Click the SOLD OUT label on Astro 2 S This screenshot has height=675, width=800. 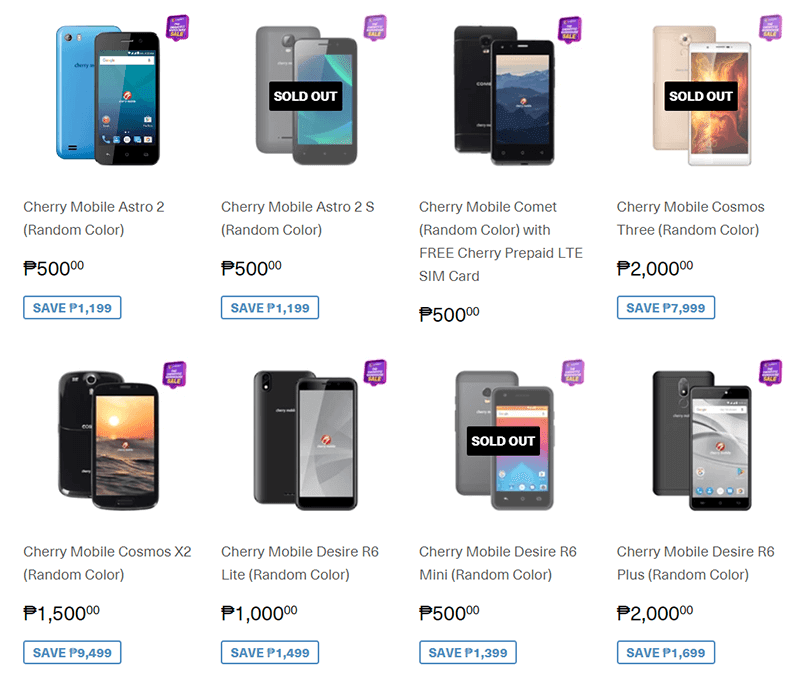point(303,97)
